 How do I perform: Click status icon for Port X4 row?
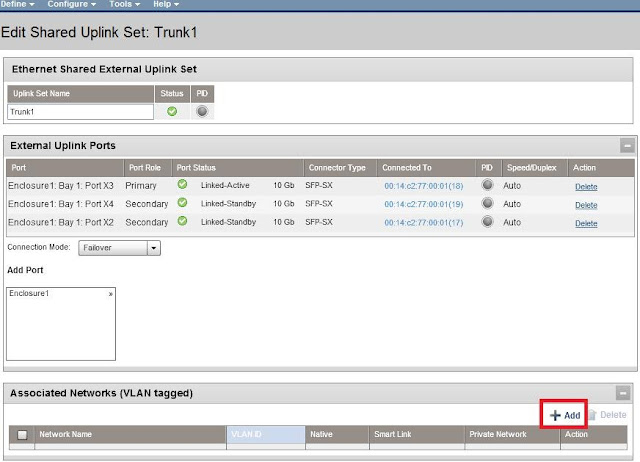pyautogui.click(x=182, y=203)
